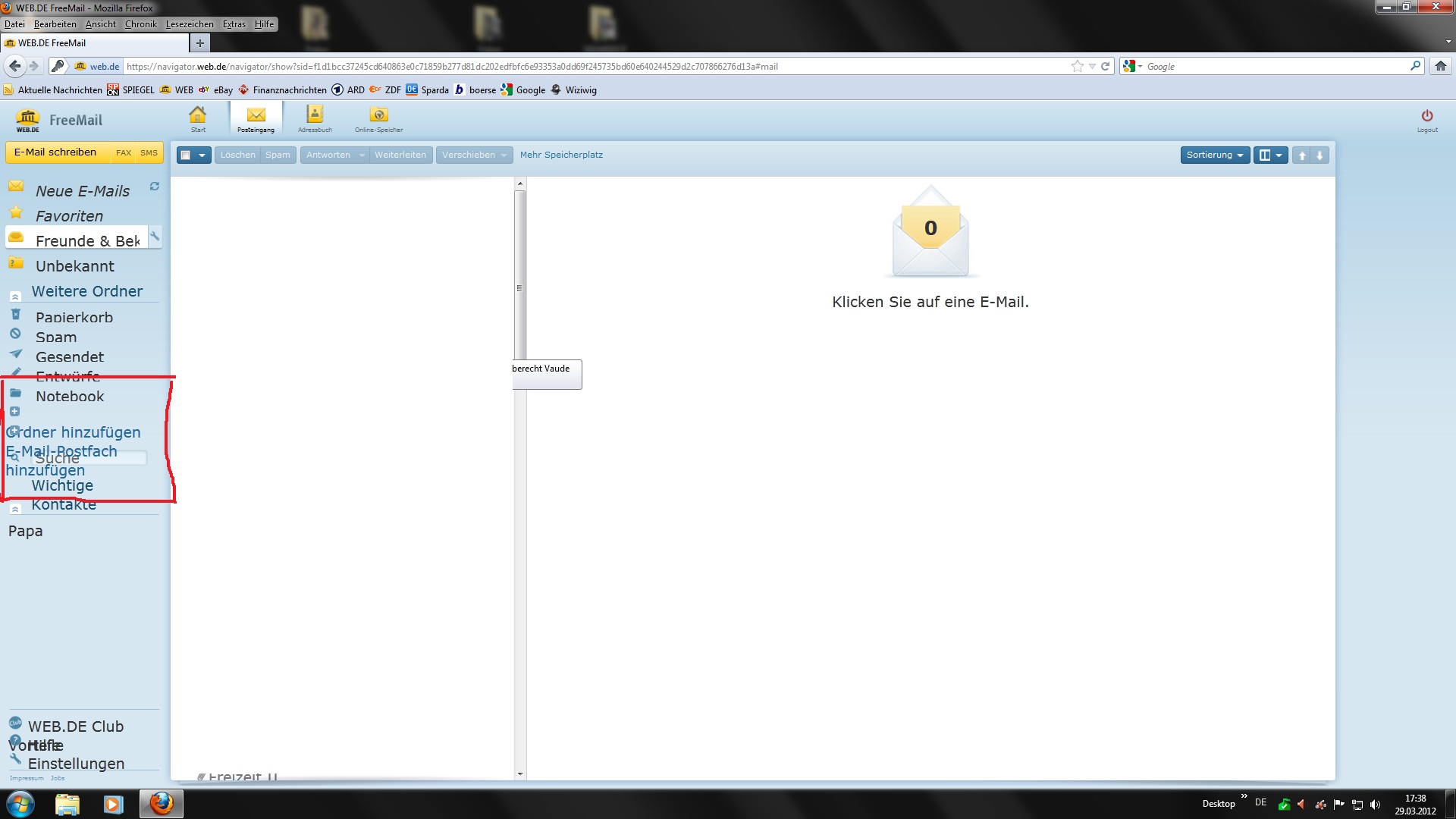Go to the Start home icon
1456x819 pixels.
click(198, 115)
